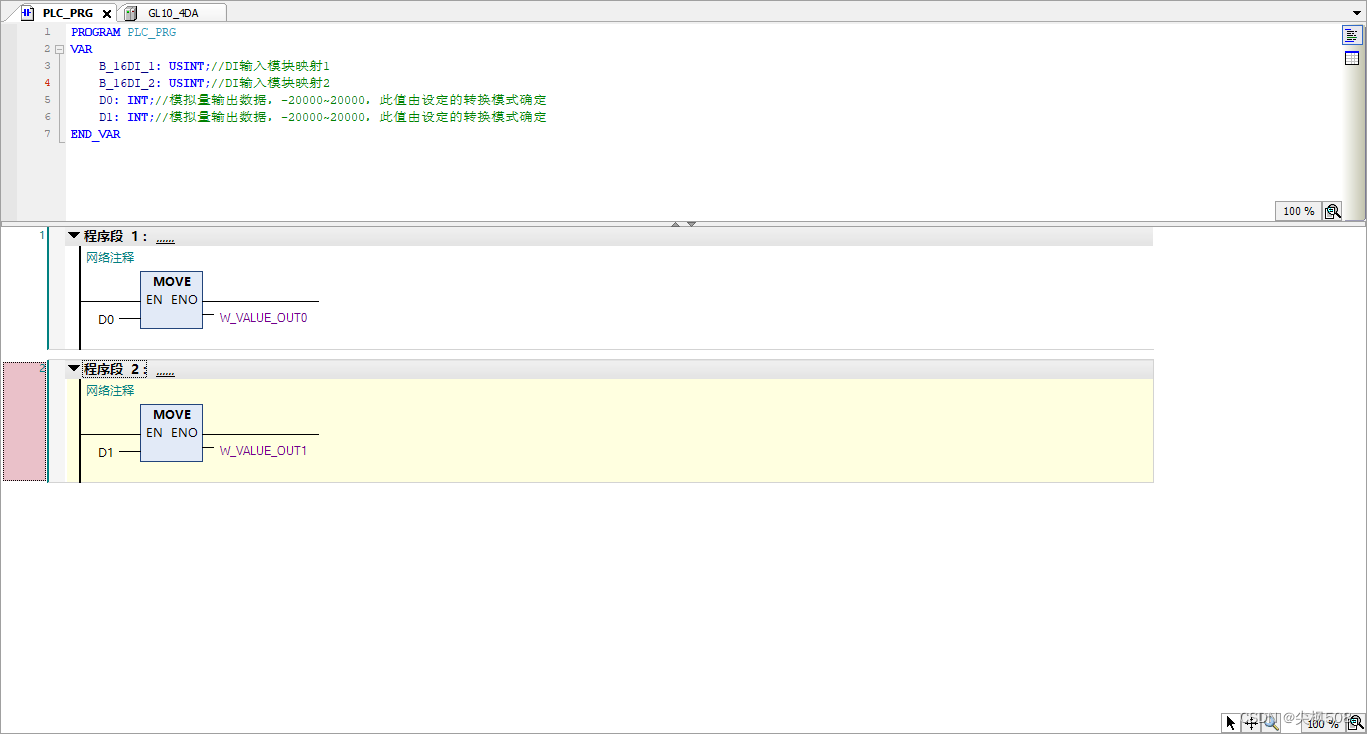
Task: Collapse the VAR block fold marker
Action: click(59, 49)
